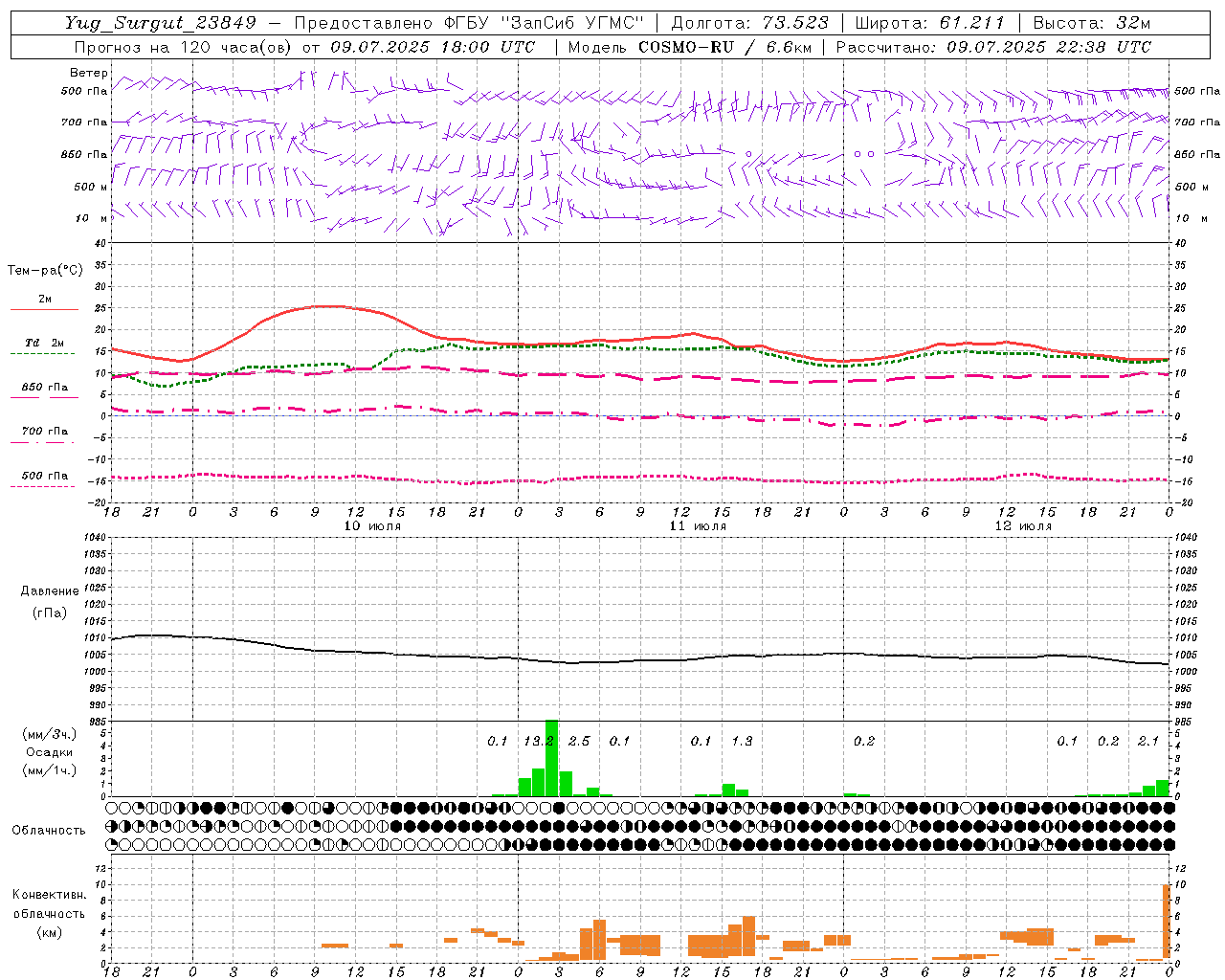The width and height of the screenshot is (1225, 980).
Task: Click the 13.2 precipitation amount value
Action: [x=539, y=741]
